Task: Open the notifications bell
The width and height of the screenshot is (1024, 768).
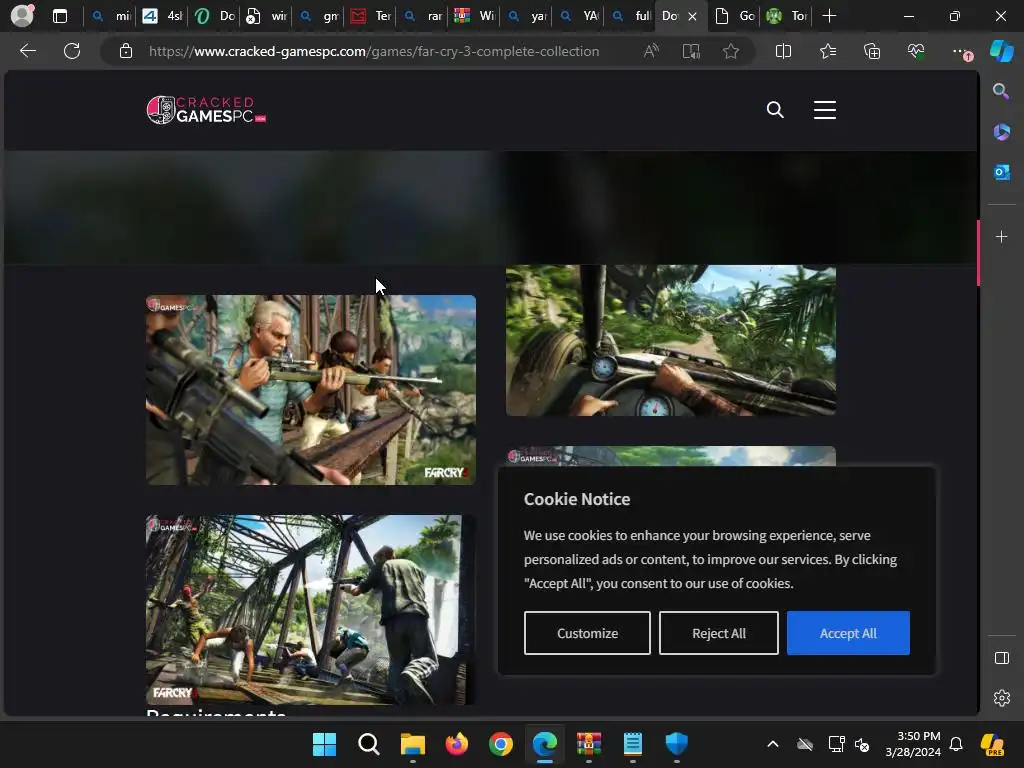Action: pos(956,744)
